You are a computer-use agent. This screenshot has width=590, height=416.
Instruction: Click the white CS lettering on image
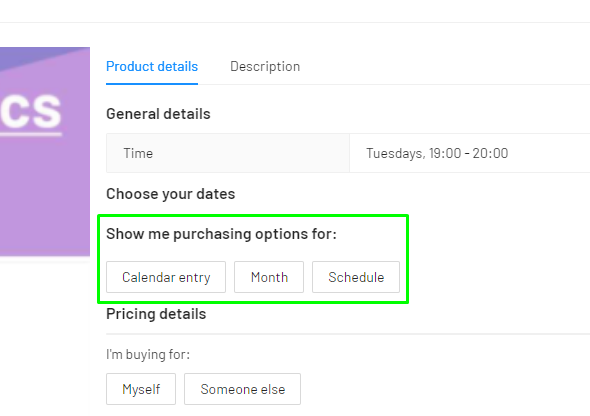(31, 111)
